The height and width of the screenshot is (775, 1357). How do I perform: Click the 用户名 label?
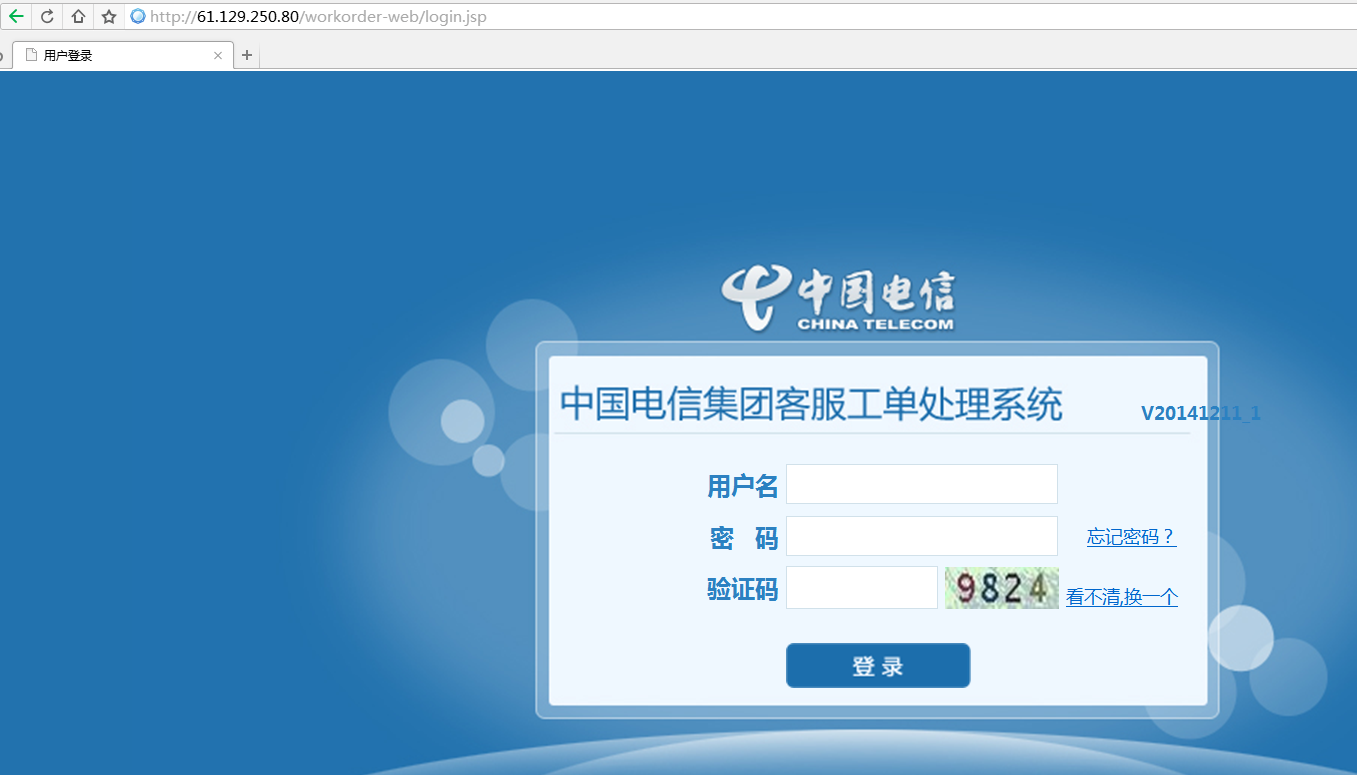(742, 486)
